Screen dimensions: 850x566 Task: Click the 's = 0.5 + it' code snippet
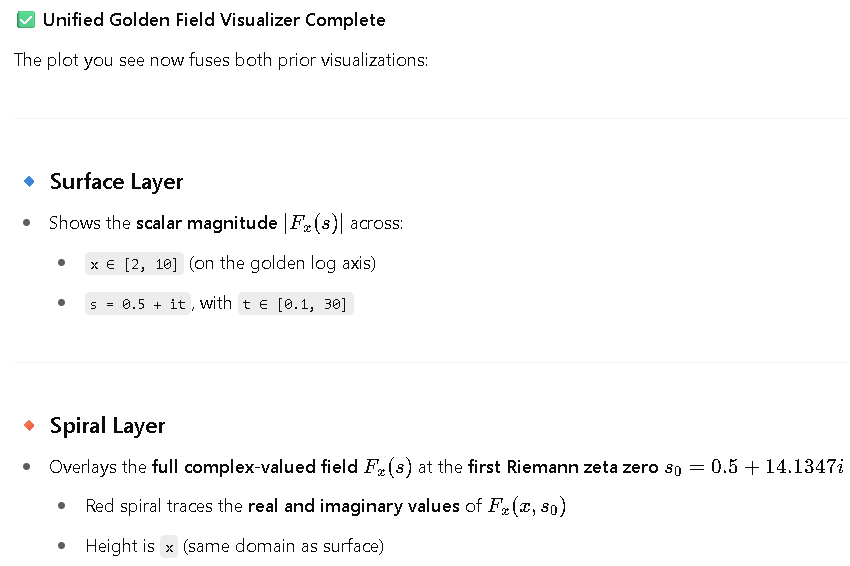[x=138, y=304]
